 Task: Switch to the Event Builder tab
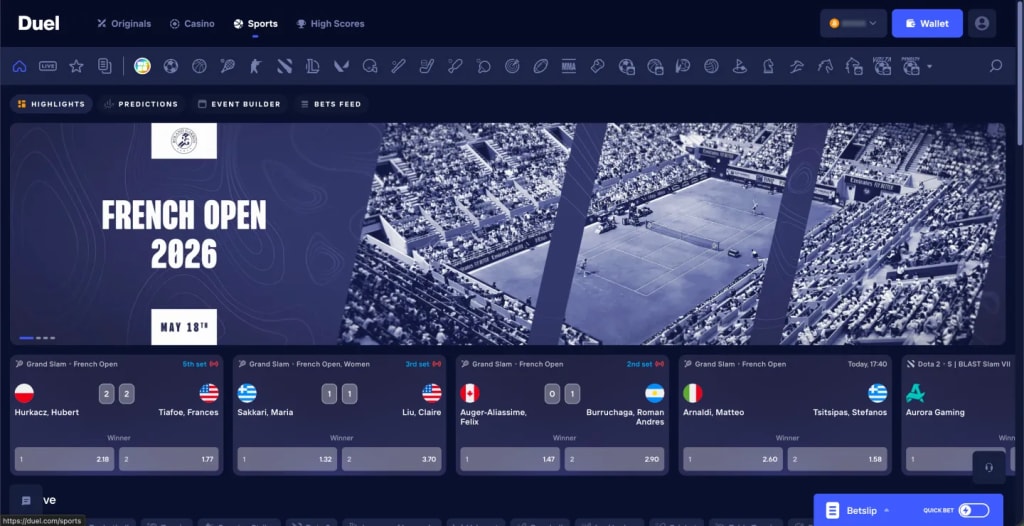click(x=239, y=104)
